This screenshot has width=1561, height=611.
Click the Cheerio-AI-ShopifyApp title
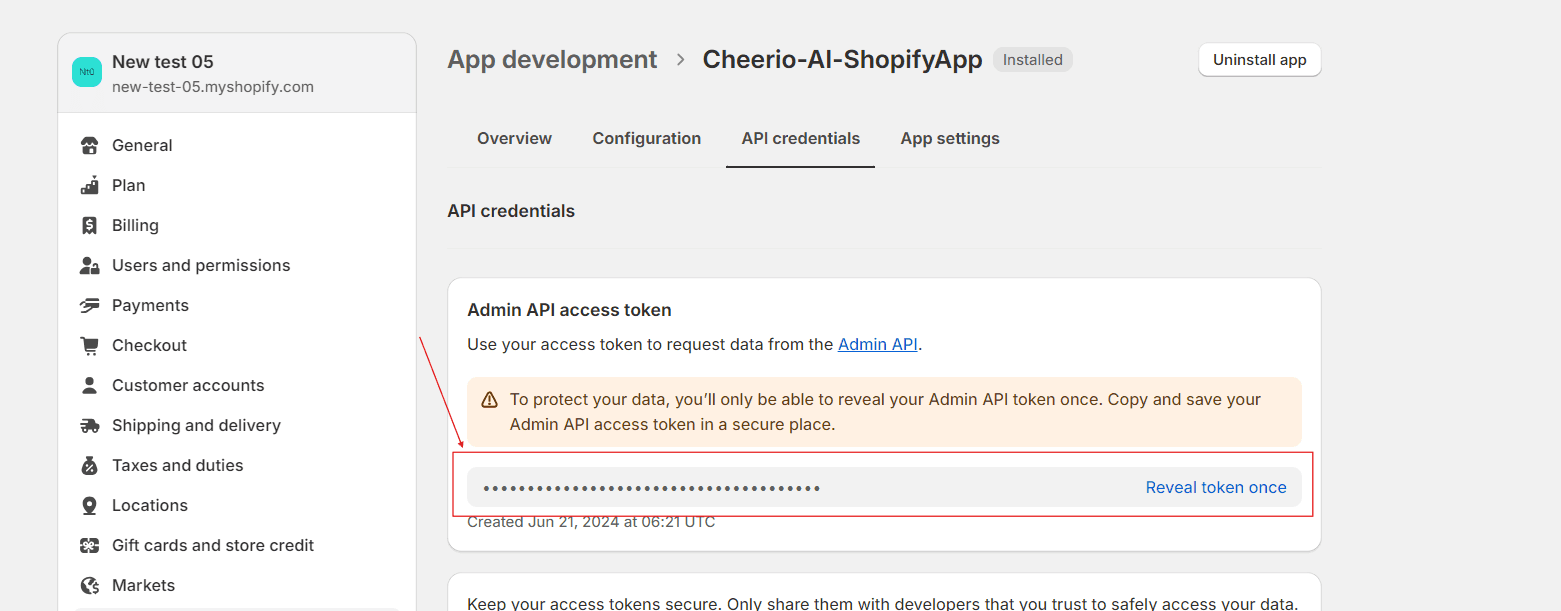pos(842,60)
